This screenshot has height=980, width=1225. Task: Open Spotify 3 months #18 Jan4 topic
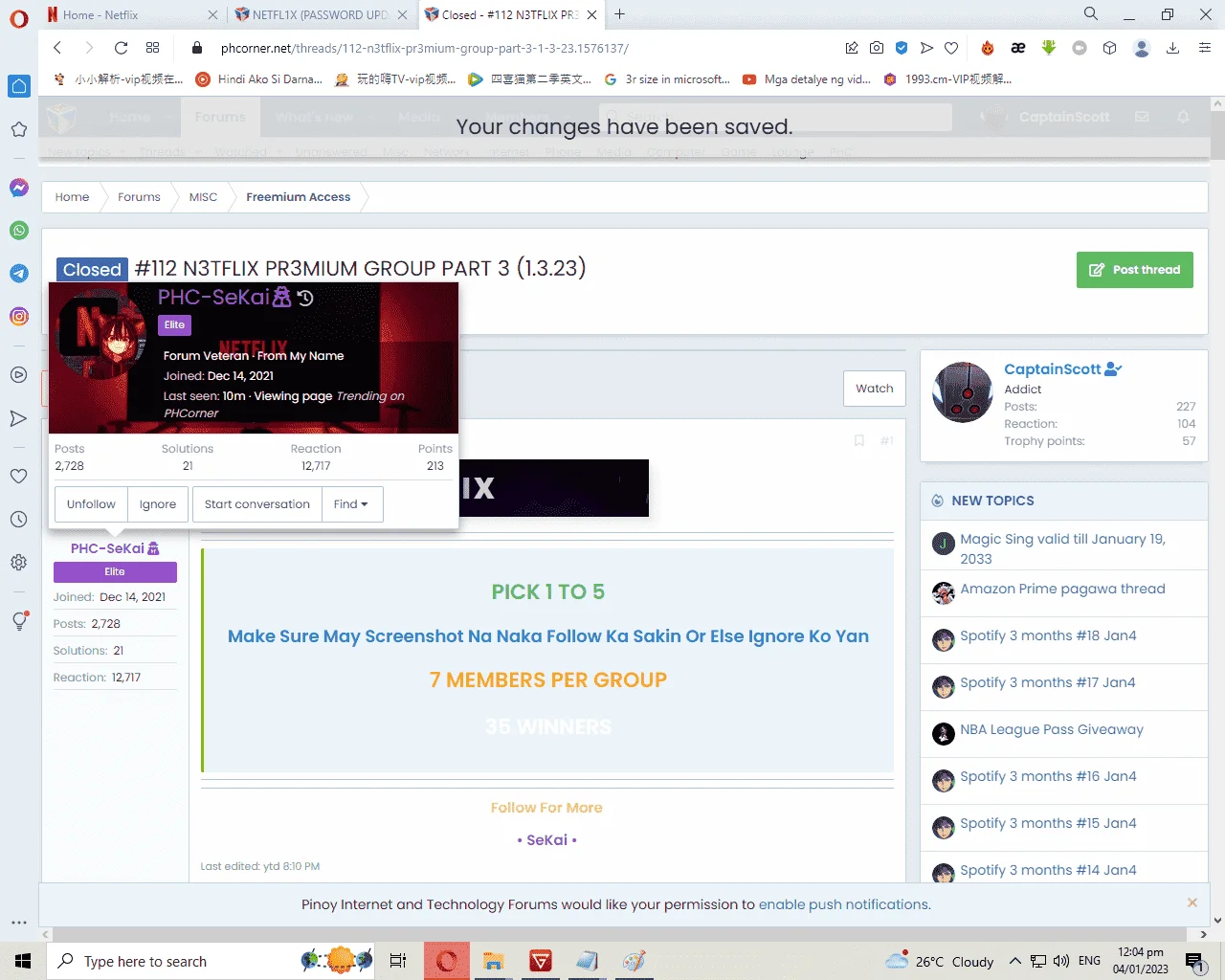click(1048, 635)
